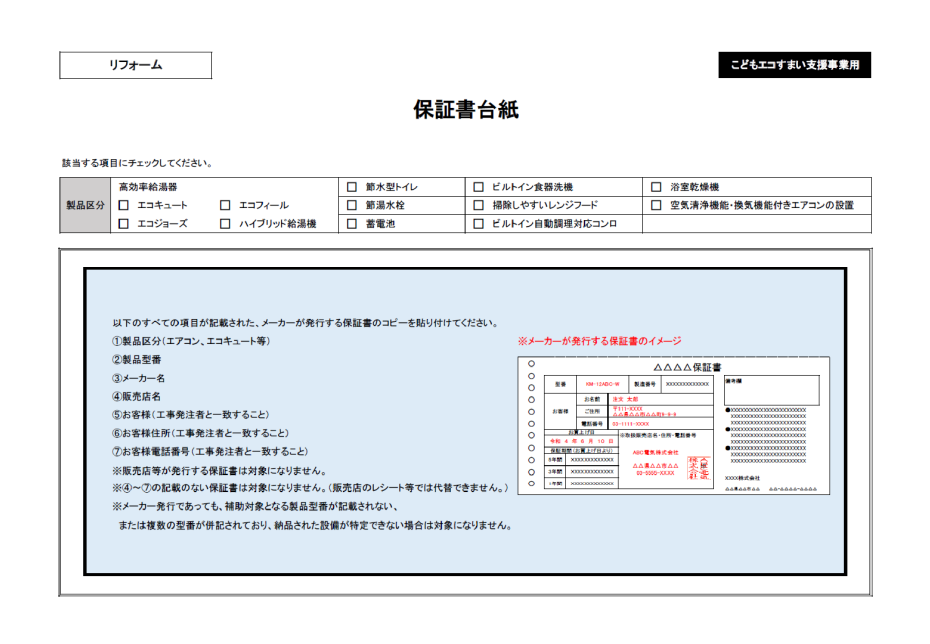Screen dimensions: 930x644
Task: Check the ビルトイン食器洗機 checkbox
Action: pyautogui.click(x=479, y=187)
